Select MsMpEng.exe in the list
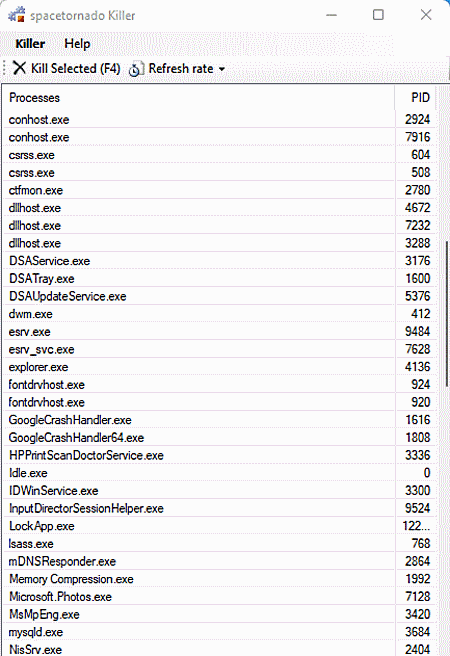The width and height of the screenshot is (450, 656). (x=220, y=614)
